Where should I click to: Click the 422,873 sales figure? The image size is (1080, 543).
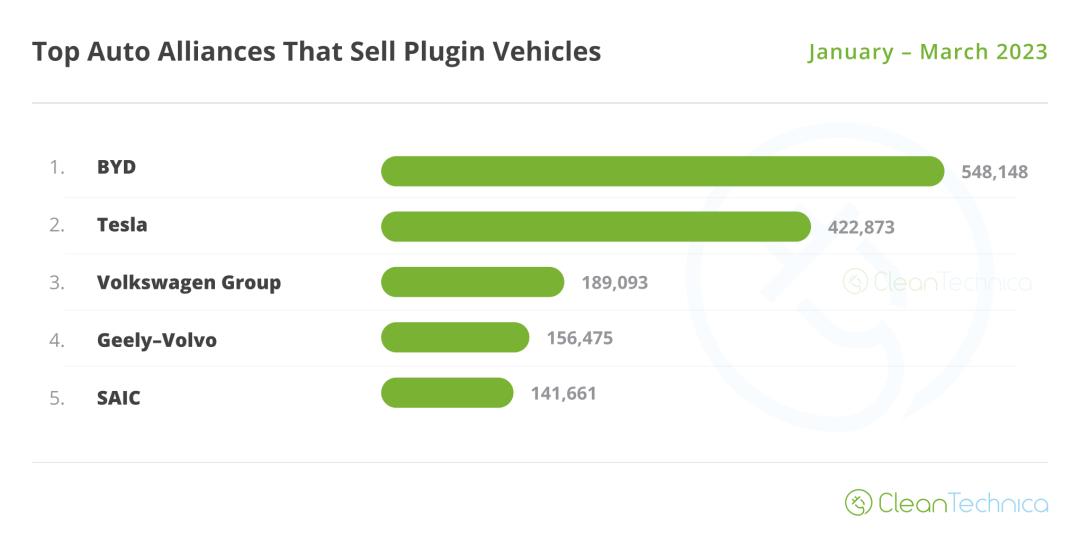pos(861,227)
